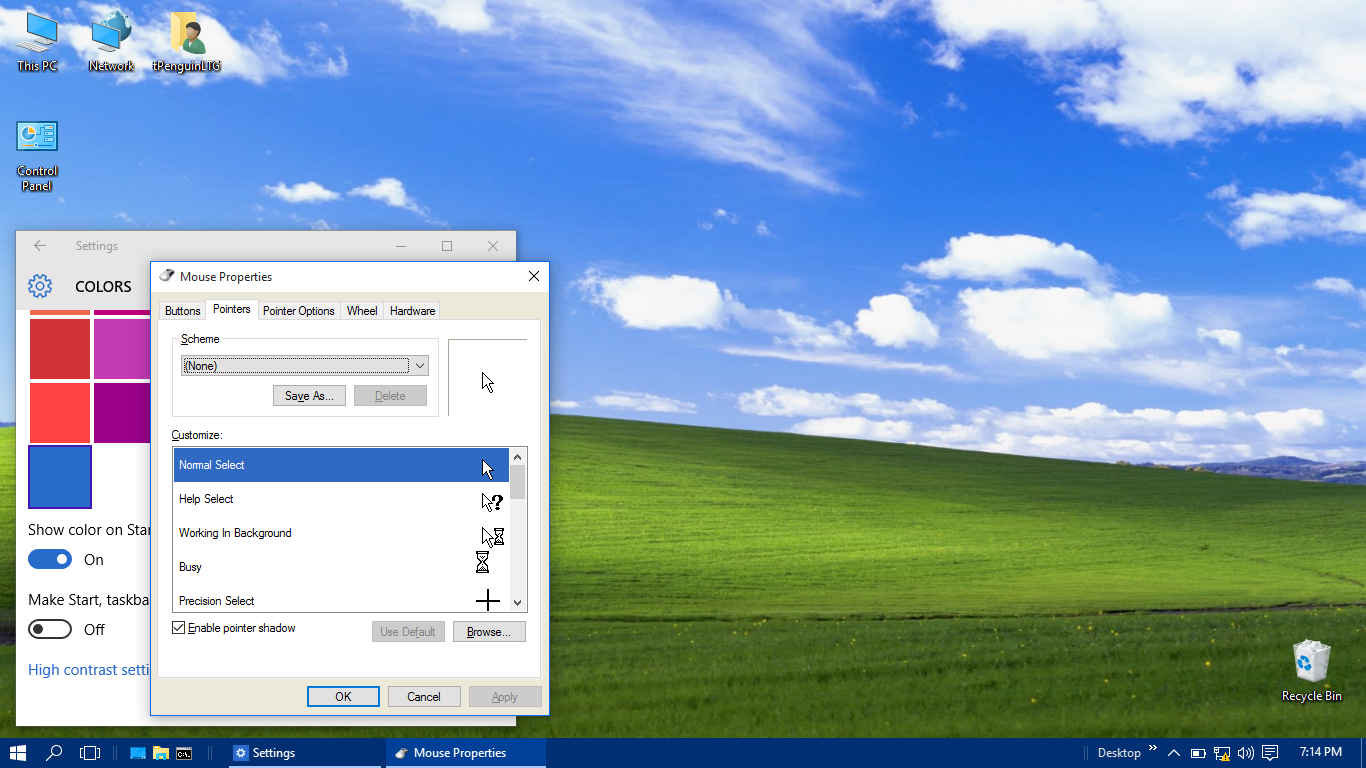The image size is (1366, 768).
Task: Click the blue desktop icon in quick launch
Action: (x=138, y=753)
